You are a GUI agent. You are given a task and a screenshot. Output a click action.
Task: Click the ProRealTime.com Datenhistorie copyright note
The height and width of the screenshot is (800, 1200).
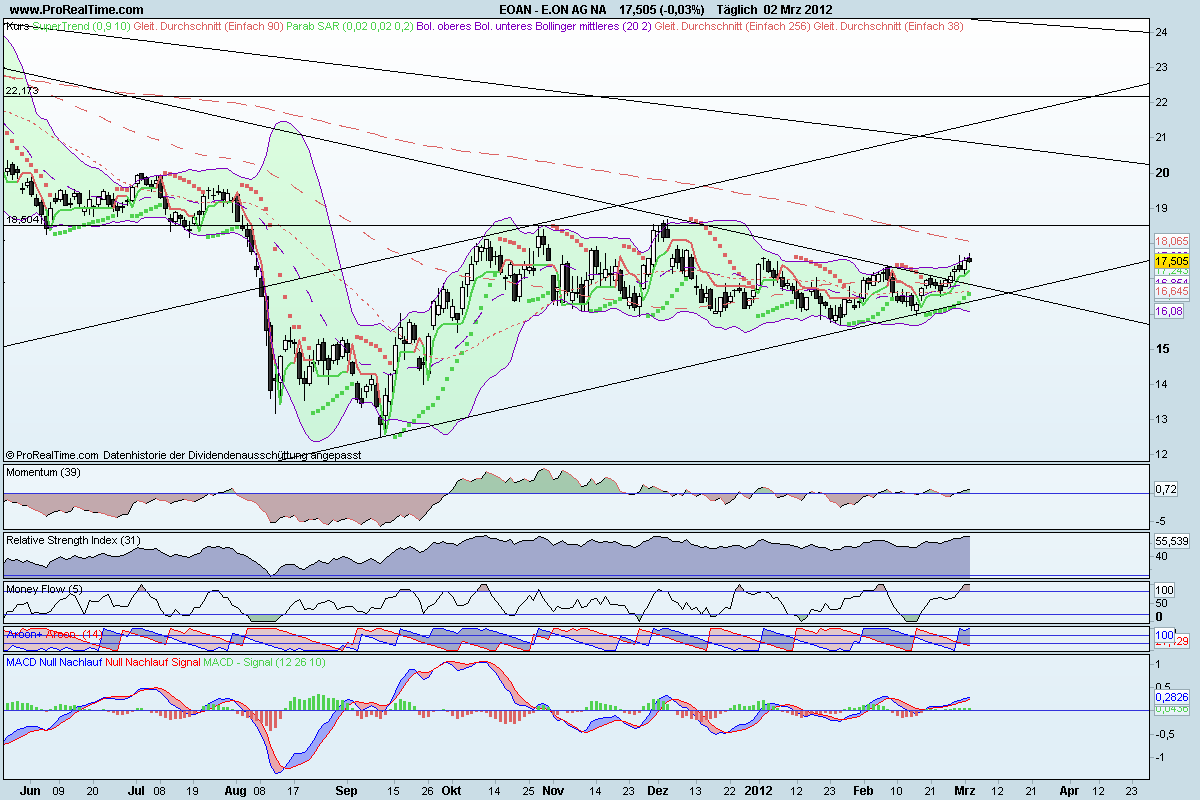[183, 454]
